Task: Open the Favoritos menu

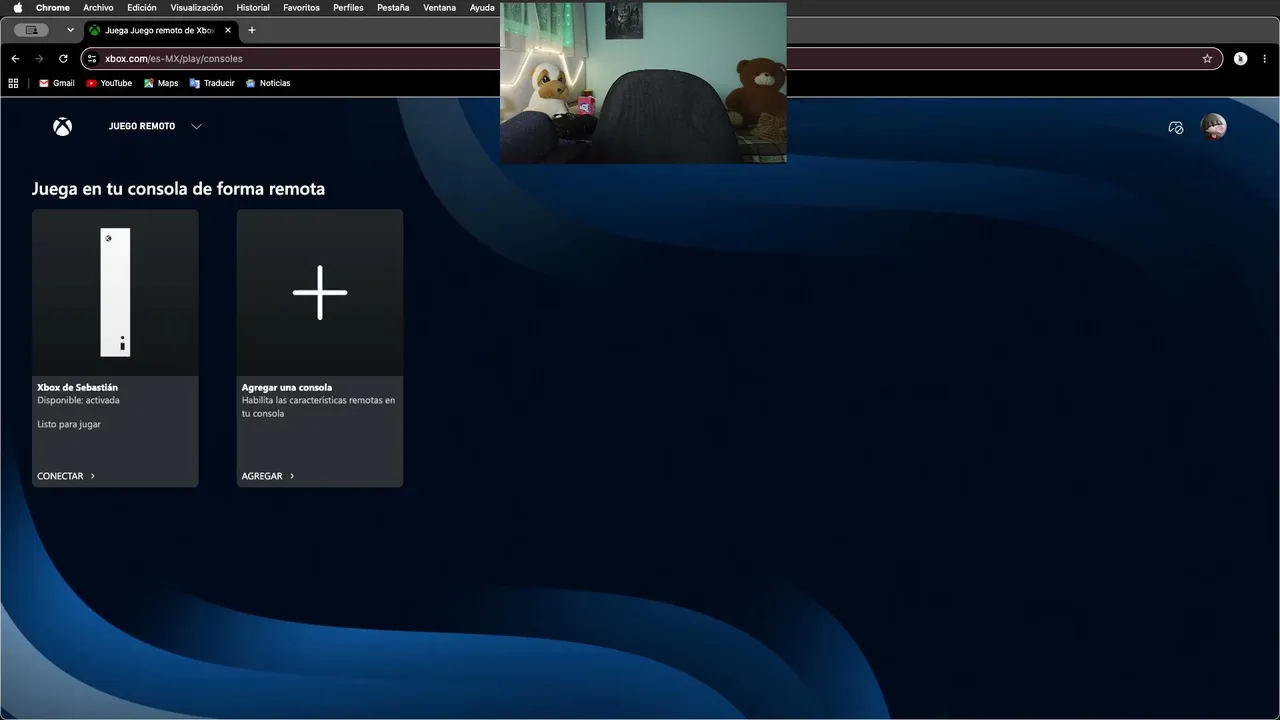Action: click(301, 8)
